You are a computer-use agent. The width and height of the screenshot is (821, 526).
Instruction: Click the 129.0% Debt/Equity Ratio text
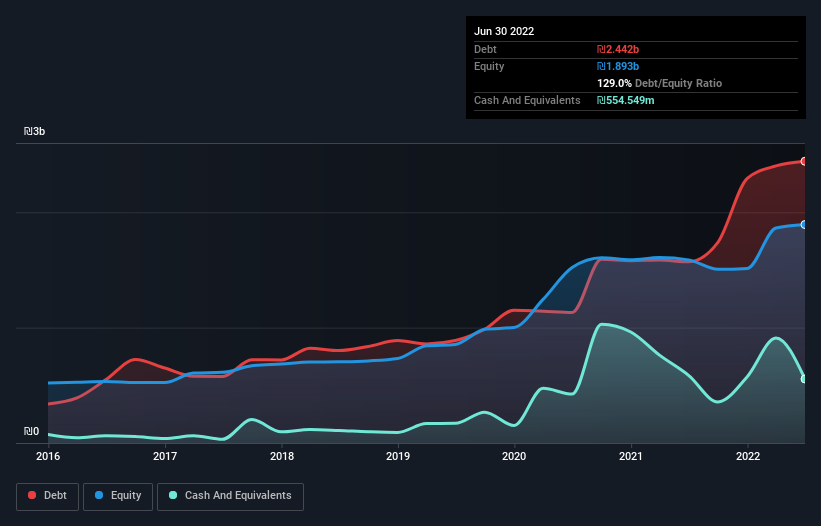click(x=659, y=83)
